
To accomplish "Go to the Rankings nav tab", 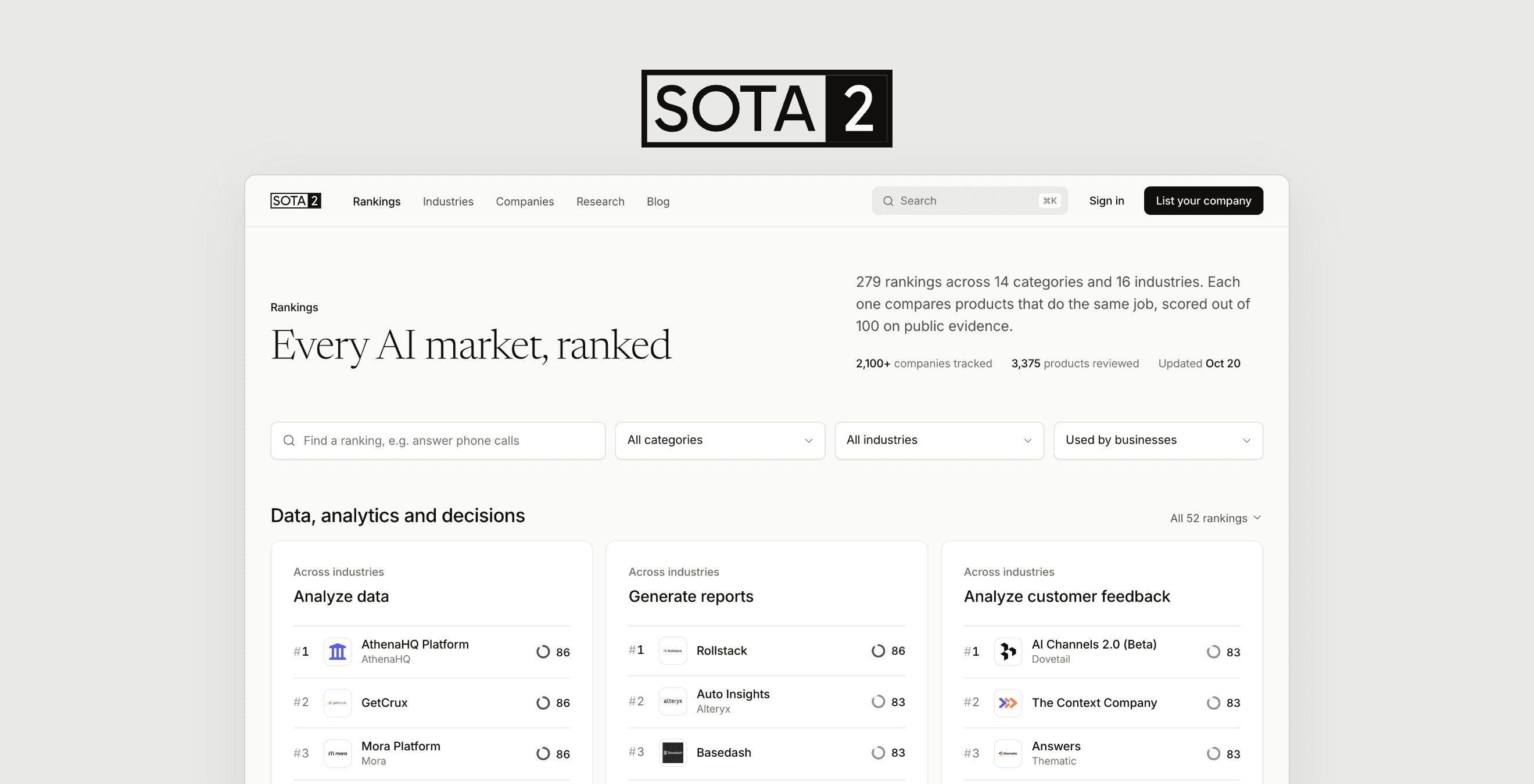I will pyautogui.click(x=377, y=201).
